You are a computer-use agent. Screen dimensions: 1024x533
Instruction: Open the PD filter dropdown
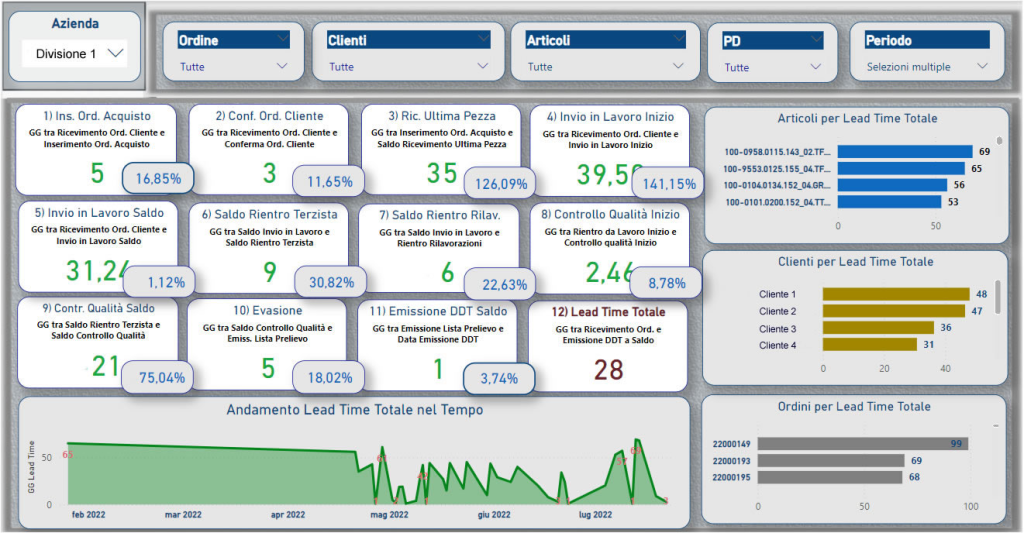click(x=816, y=67)
